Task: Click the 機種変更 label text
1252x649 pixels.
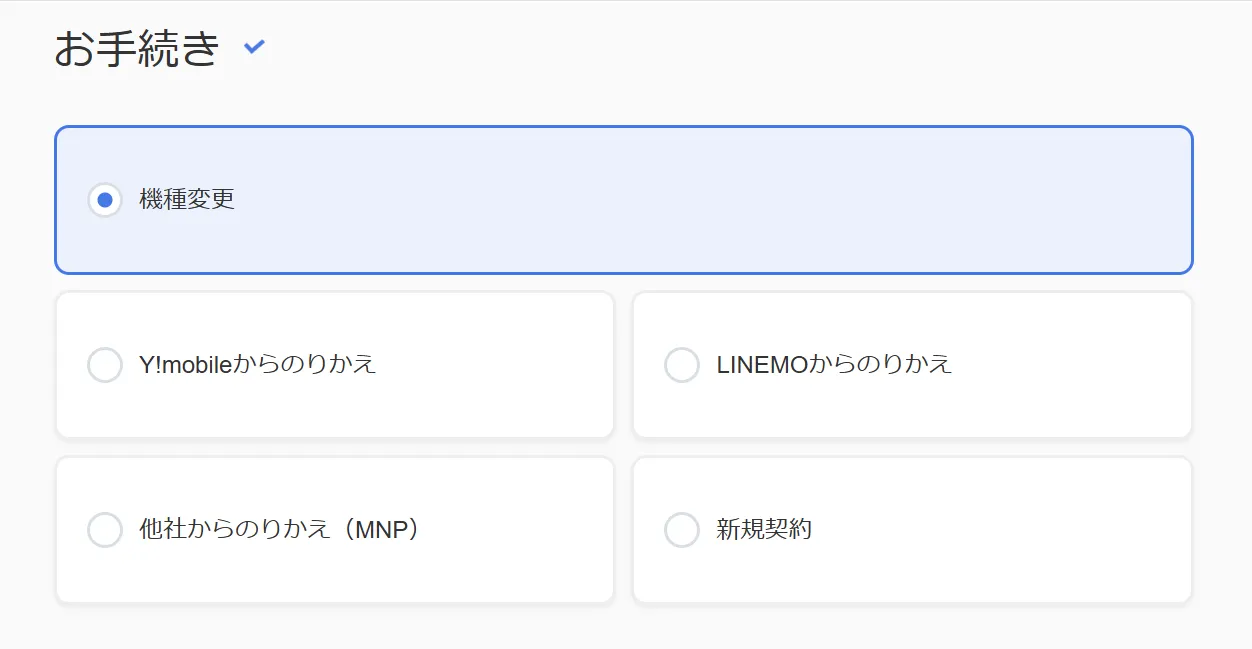Action: pyautogui.click(x=187, y=199)
